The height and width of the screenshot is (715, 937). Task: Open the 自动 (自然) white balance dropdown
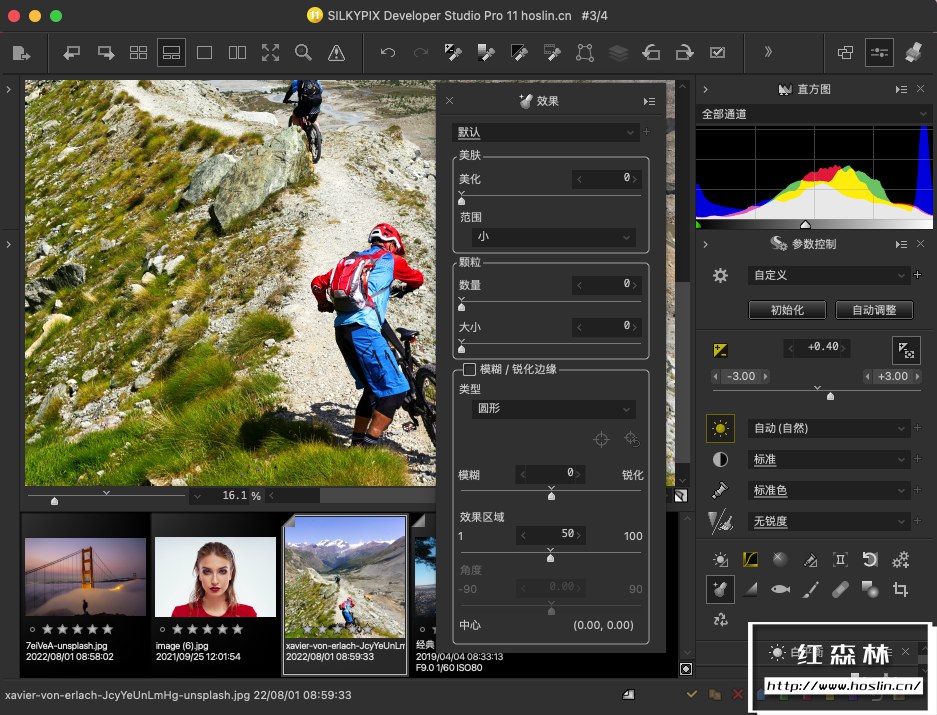tap(828, 428)
